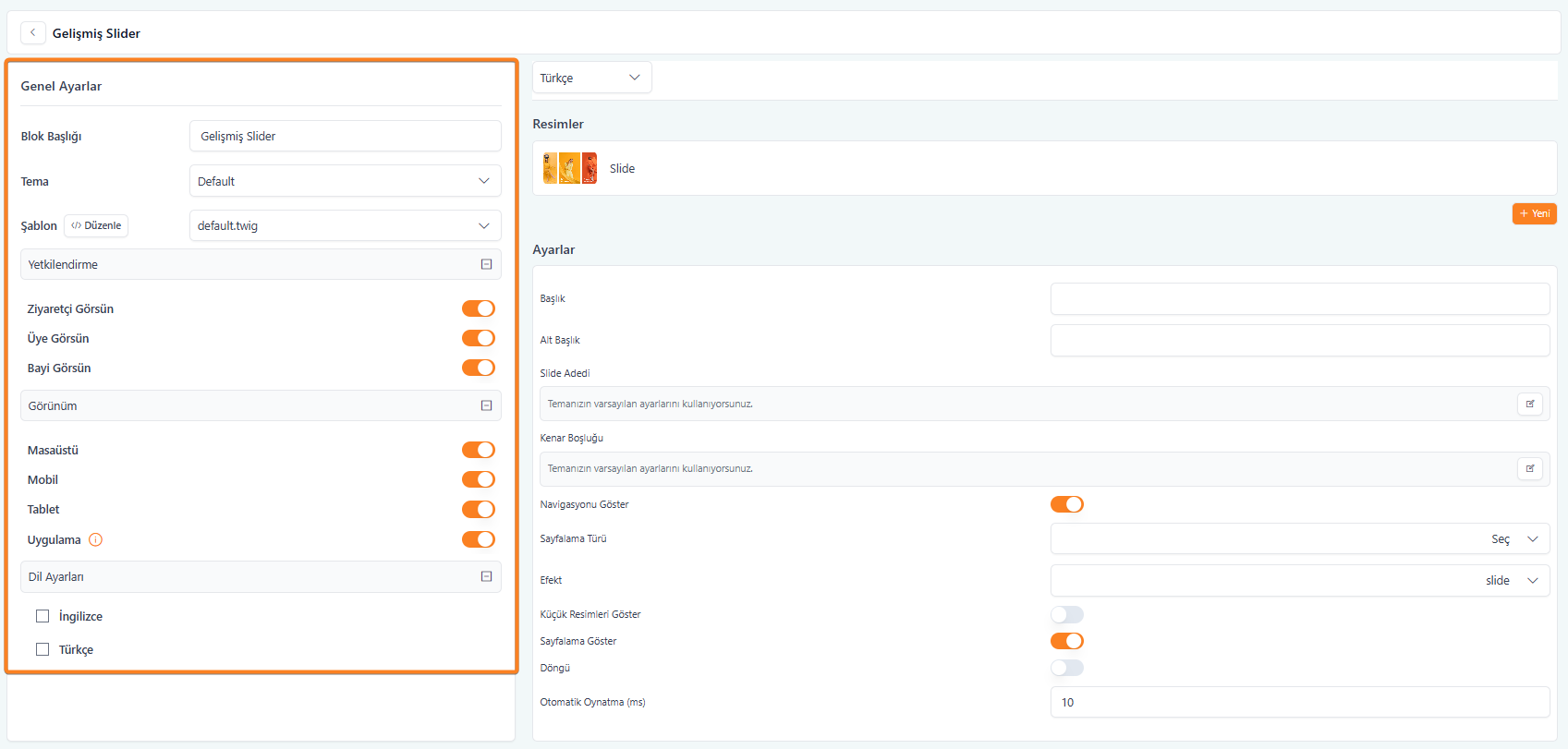The width and height of the screenshot is (1568, 749).
Task: Go back using the arrow next to Gelişmiş Slider
Action: [32, 32]
